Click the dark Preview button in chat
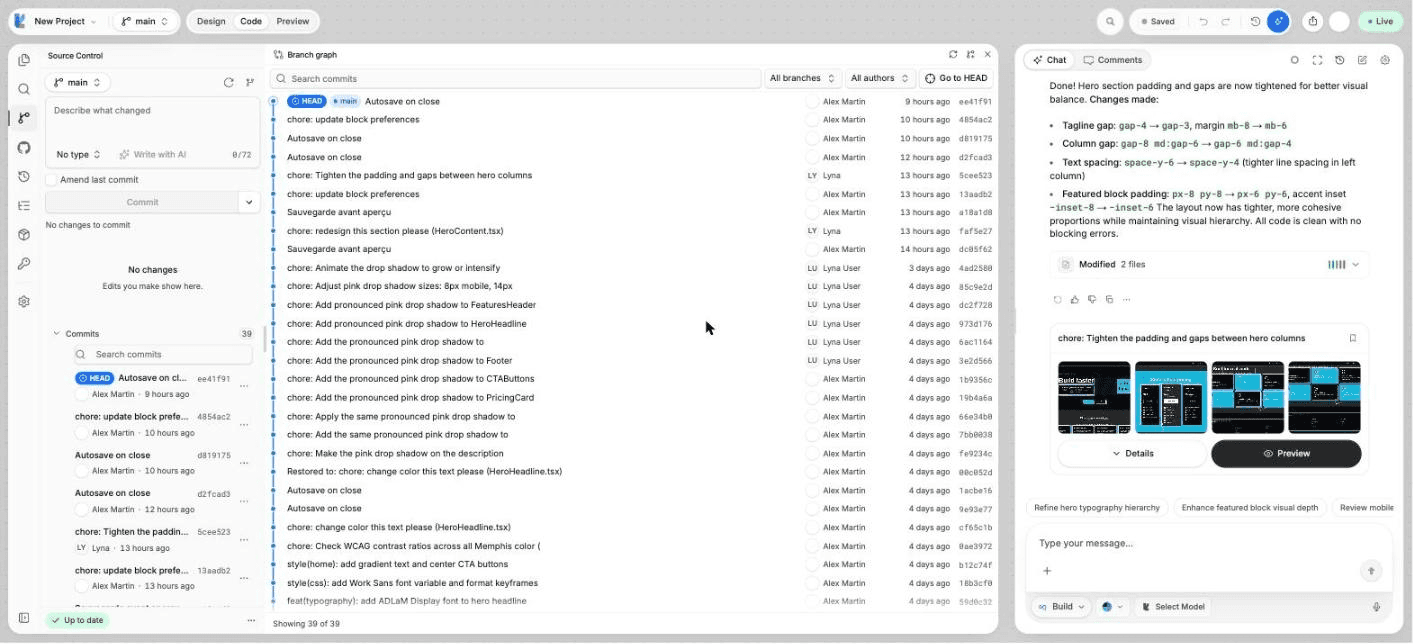 coord(1286,453)
